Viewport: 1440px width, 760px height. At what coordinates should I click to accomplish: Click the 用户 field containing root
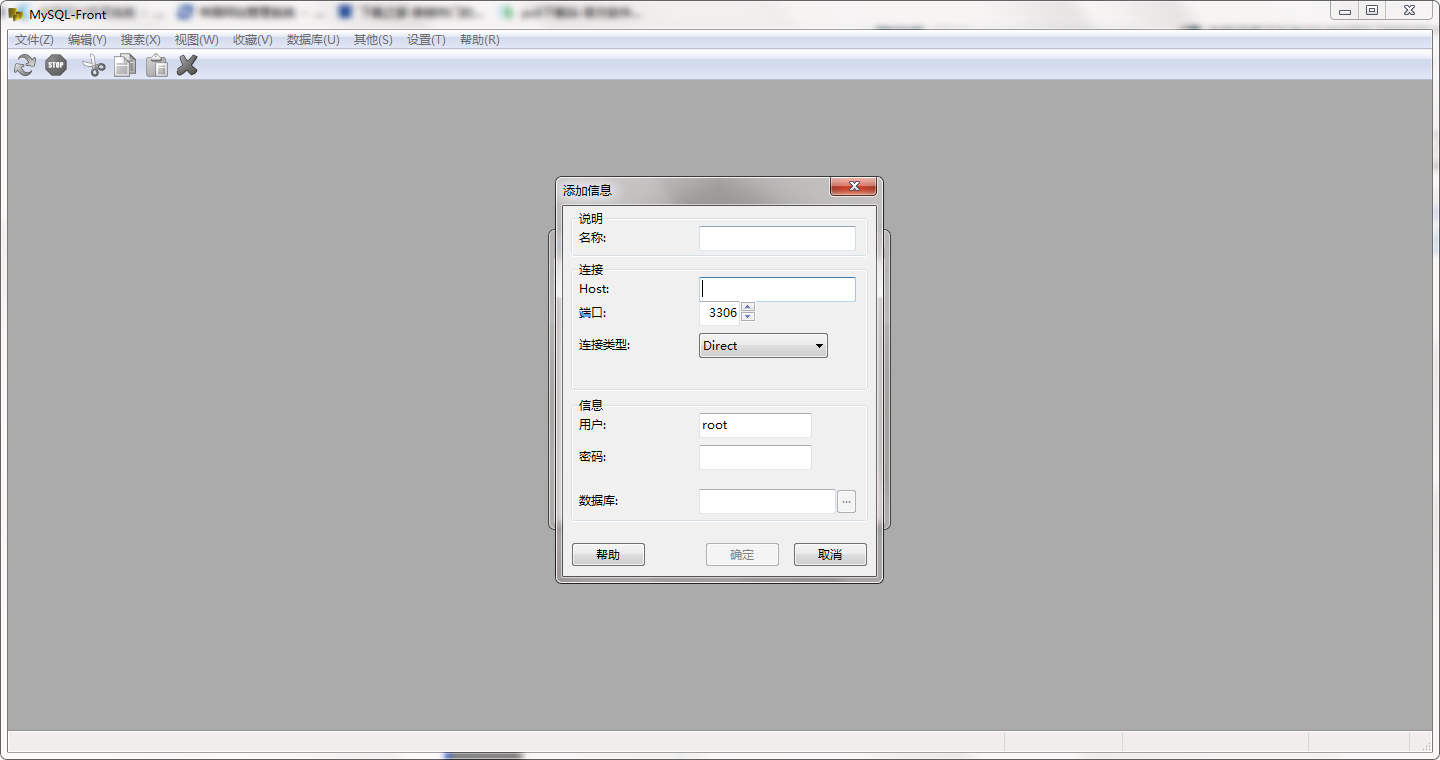[x=755, y=425]
